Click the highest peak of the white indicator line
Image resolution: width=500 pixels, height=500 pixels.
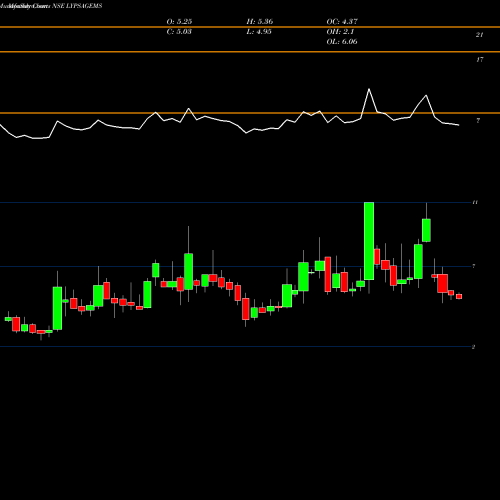click(x=369, y=89)
